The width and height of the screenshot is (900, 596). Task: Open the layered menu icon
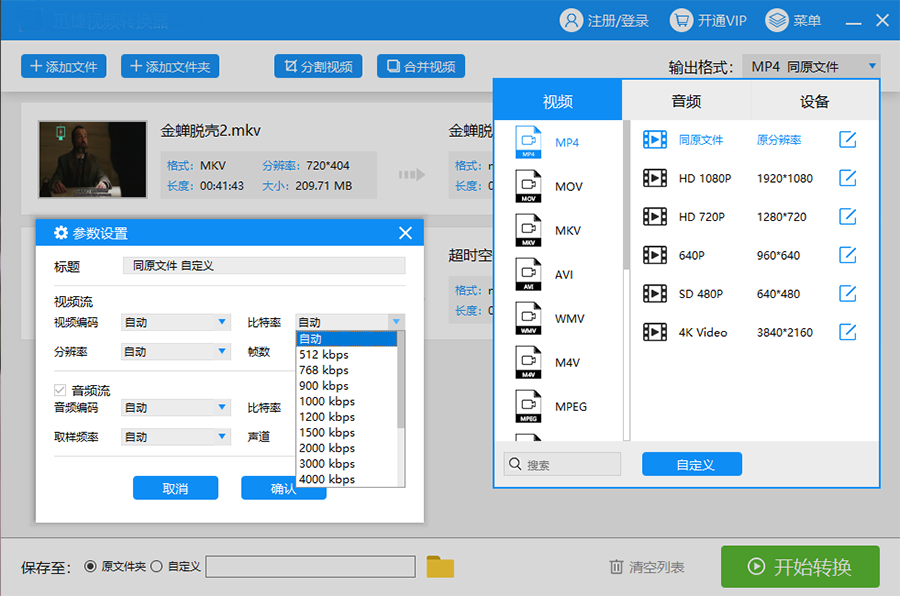click(x=777, y=21)
